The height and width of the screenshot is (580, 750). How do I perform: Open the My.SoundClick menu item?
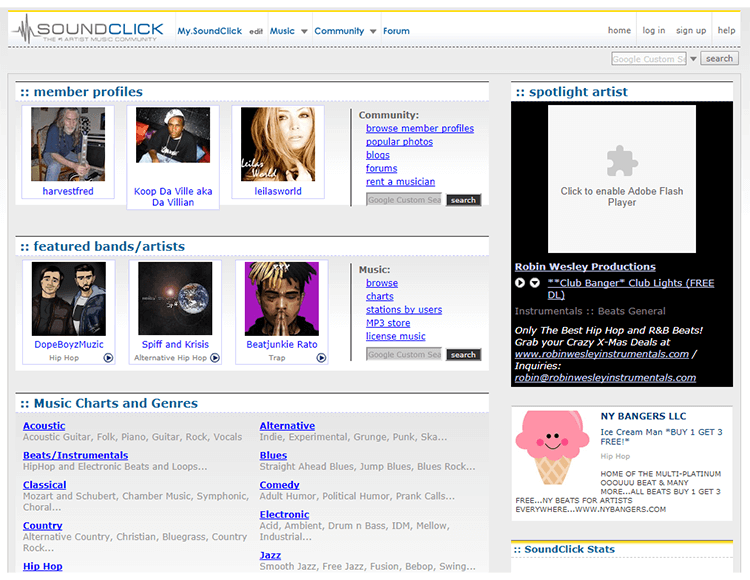pyautogui.click(x=210, y=31)
